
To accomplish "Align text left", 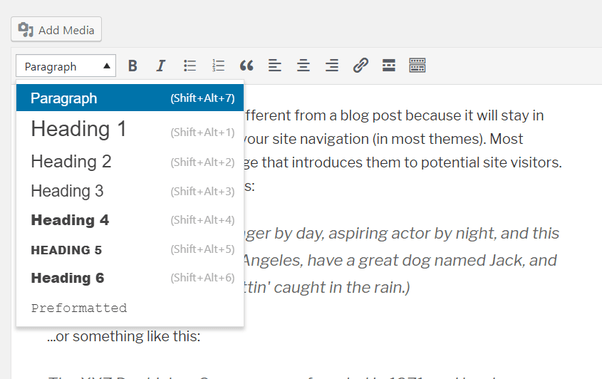I will (275, 66).
